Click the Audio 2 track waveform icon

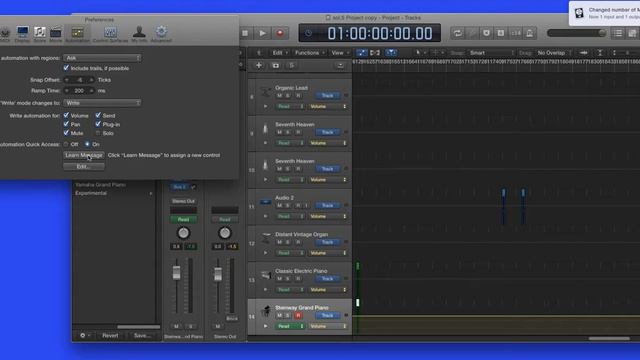(266, 202)
